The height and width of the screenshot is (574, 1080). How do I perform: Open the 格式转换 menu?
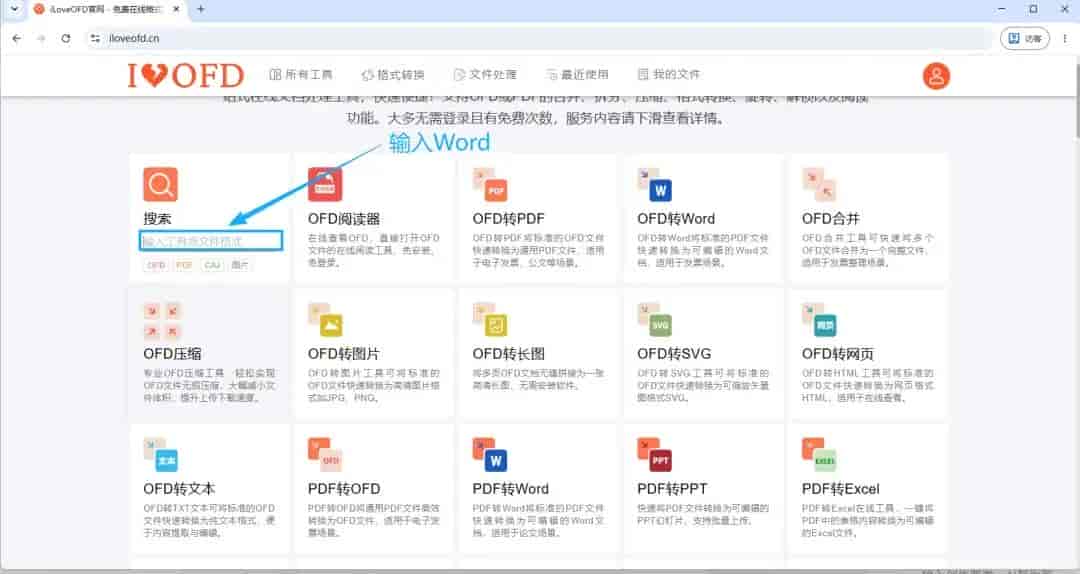393,74
